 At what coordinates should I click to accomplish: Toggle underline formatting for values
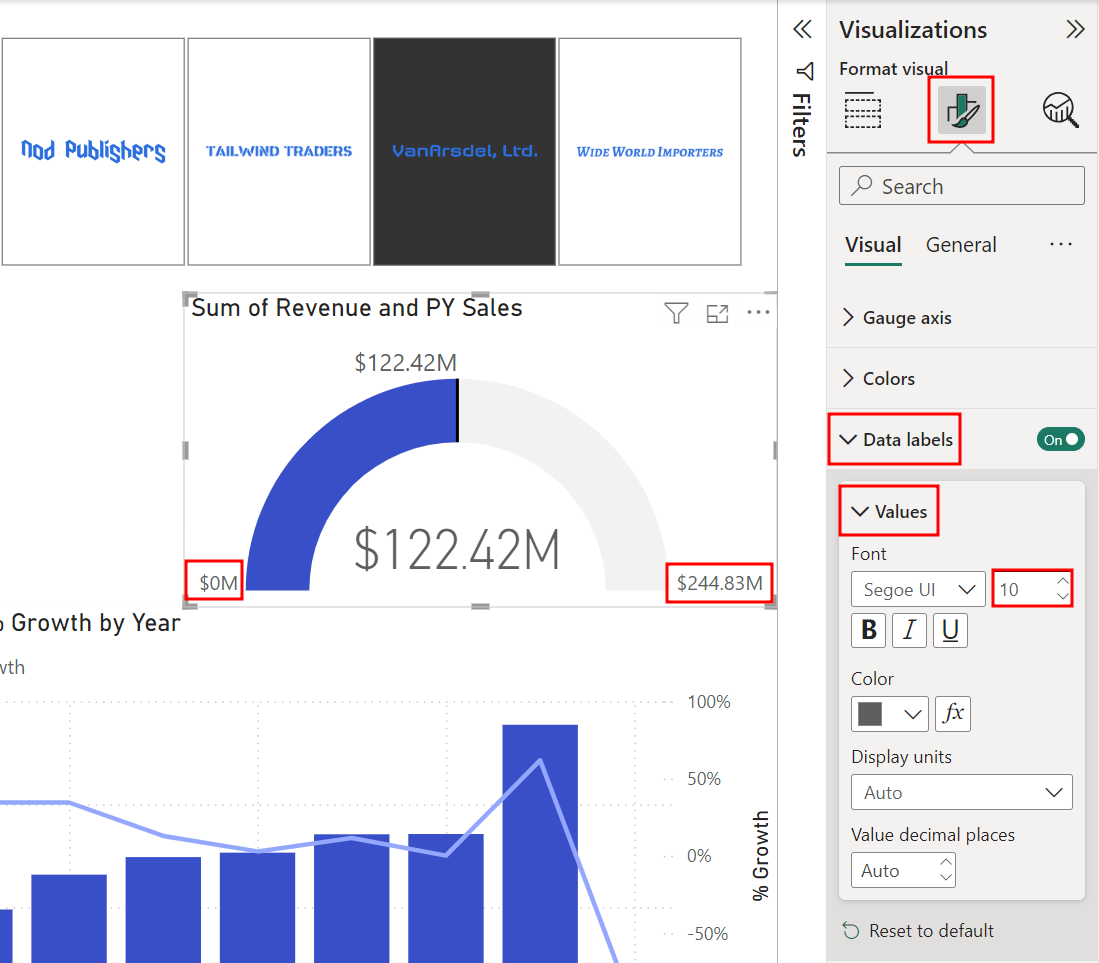pyautogui.click(x=950, y=630)
